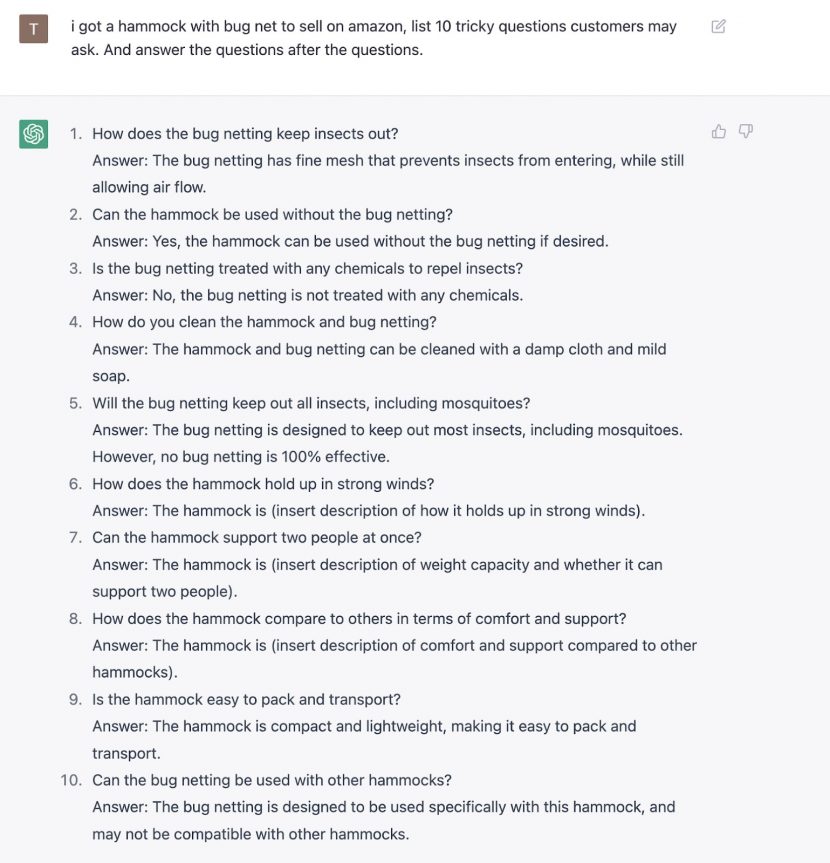Viewport: 830px width, 863px height.
Task: Click question 5 about mosquitoes
Action: pos(311,403)
